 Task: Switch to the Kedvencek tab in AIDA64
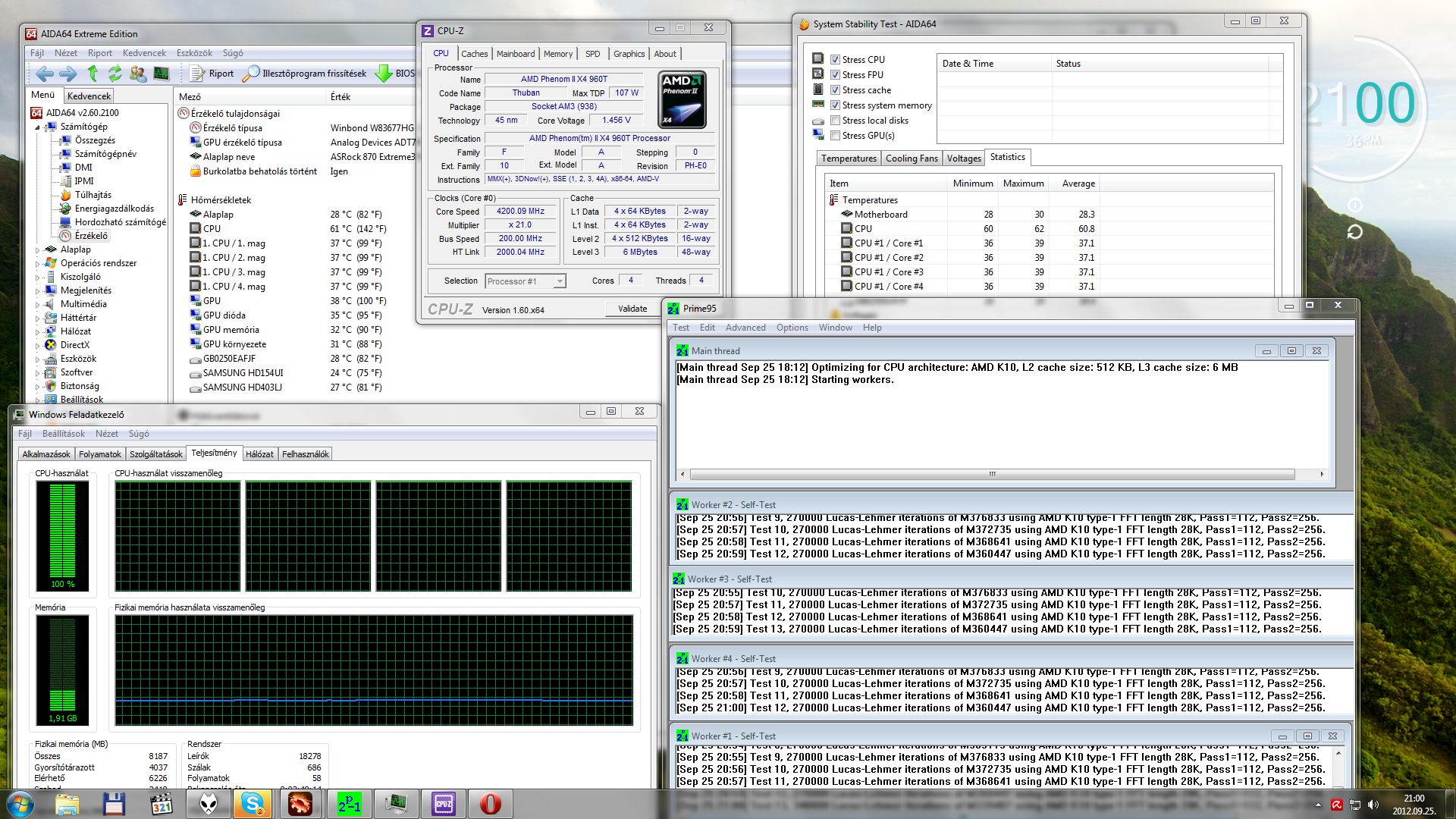click(x=89, y=96)
